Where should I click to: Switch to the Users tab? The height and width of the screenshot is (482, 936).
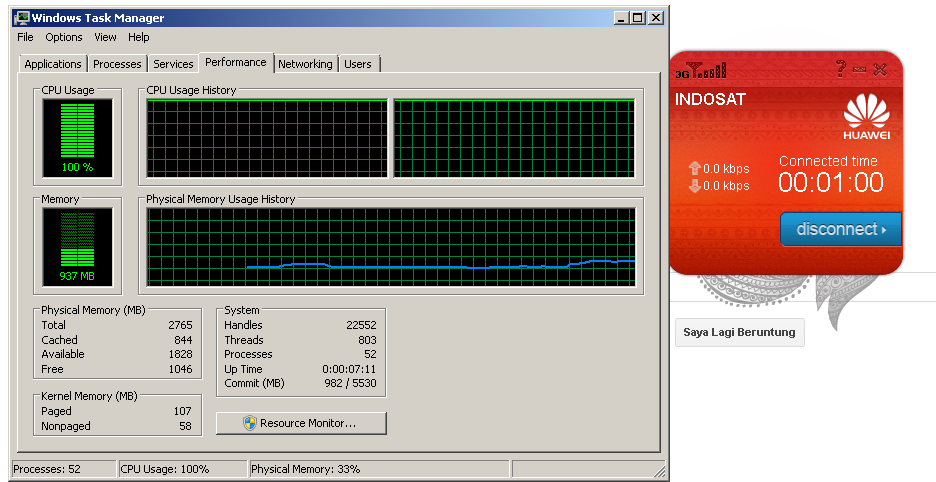358,64
